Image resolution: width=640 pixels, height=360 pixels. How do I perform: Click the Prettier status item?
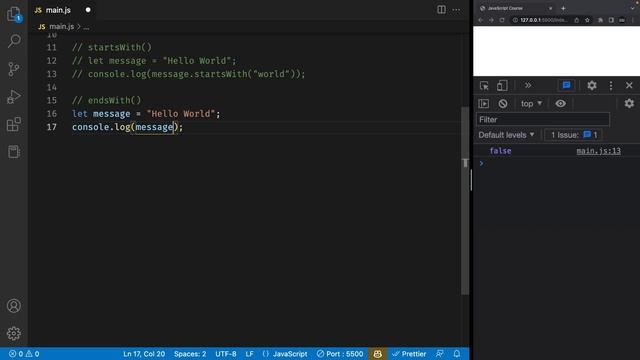(409, 354)
